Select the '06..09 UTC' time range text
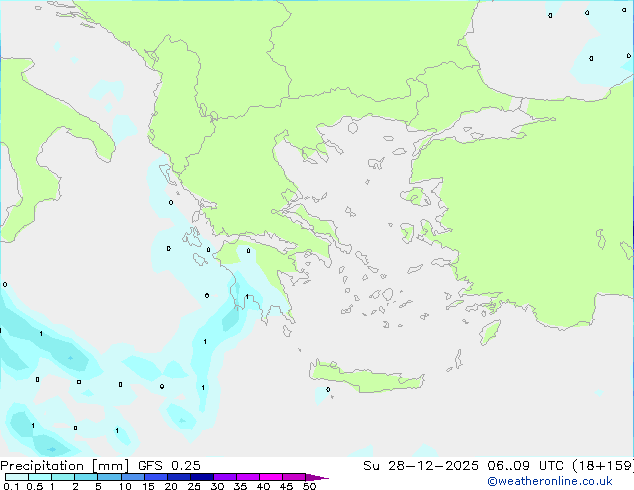This screenshot has height=490, width=634. pos(525,466)
